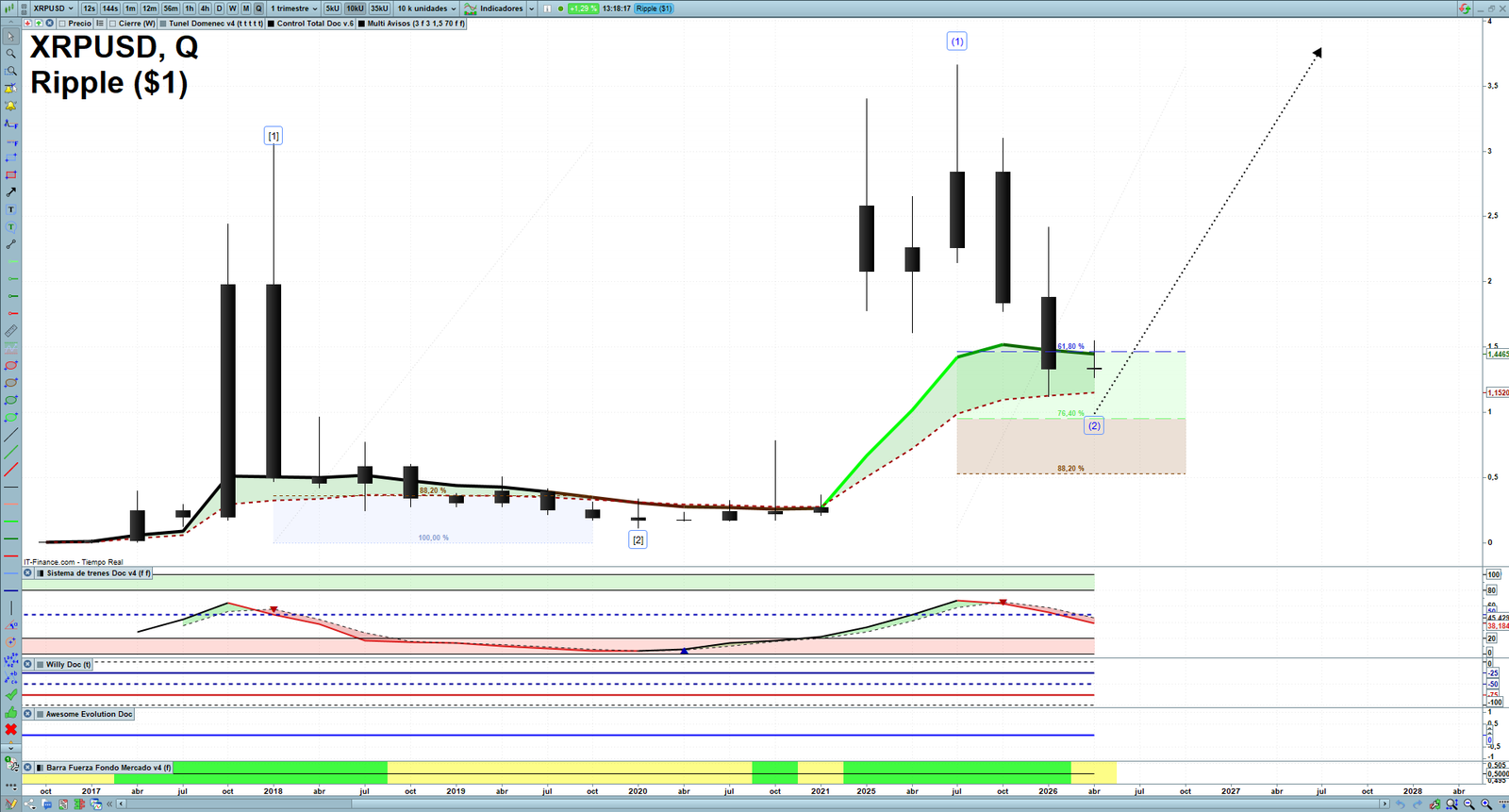Click the list settings icon next to Precio
Image resolution: width=1509 pixels, height=812 pixels.
[x=99, y=23]
